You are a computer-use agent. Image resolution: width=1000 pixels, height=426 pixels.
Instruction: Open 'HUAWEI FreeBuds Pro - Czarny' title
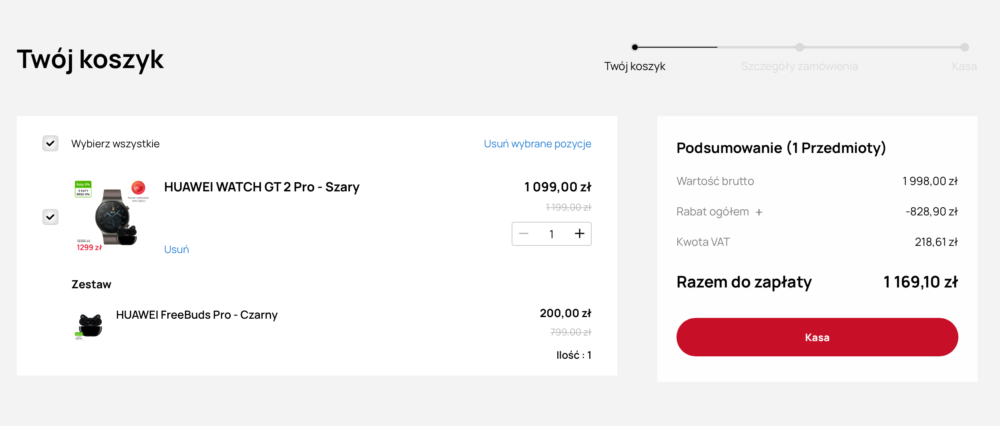click(197, 315)
